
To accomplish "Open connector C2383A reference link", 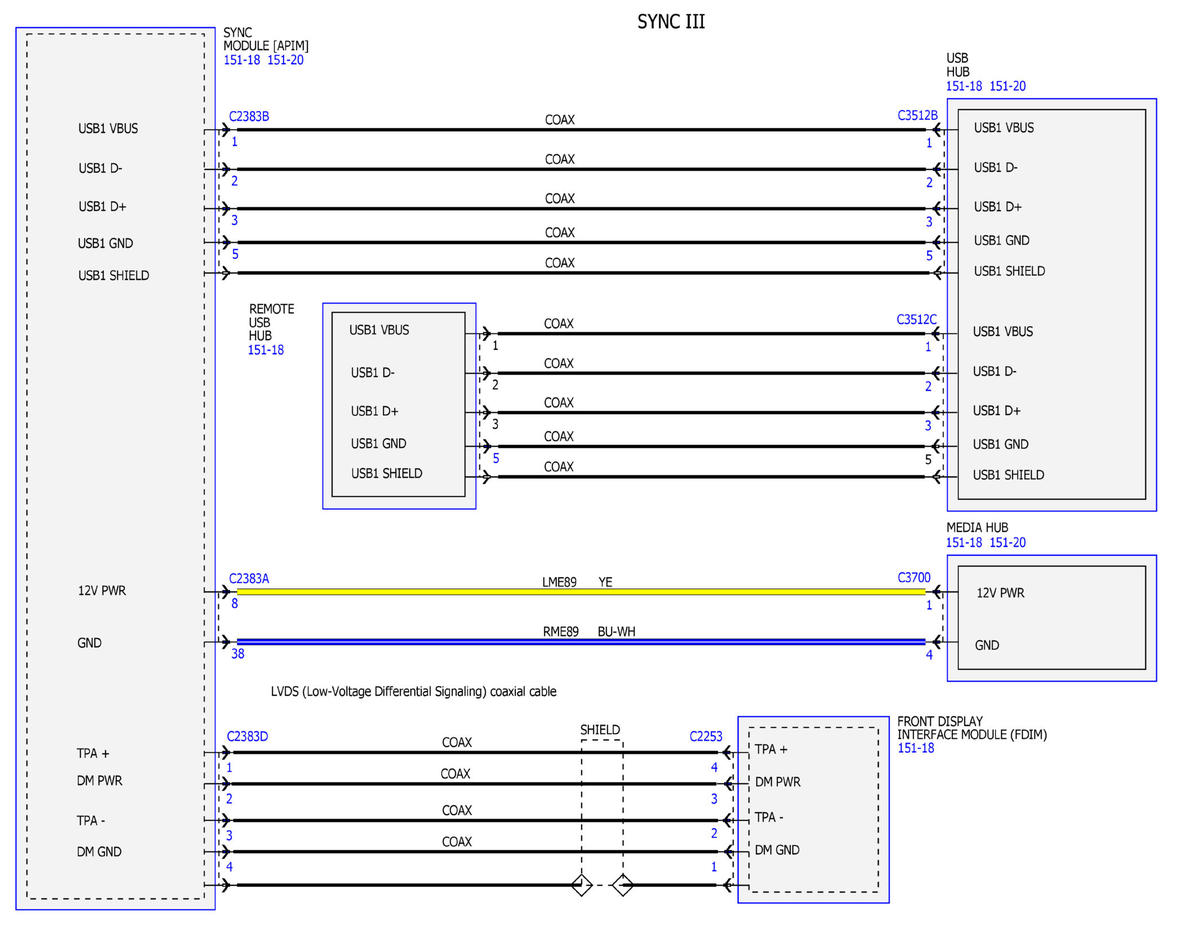I will (x=249, y=578).
